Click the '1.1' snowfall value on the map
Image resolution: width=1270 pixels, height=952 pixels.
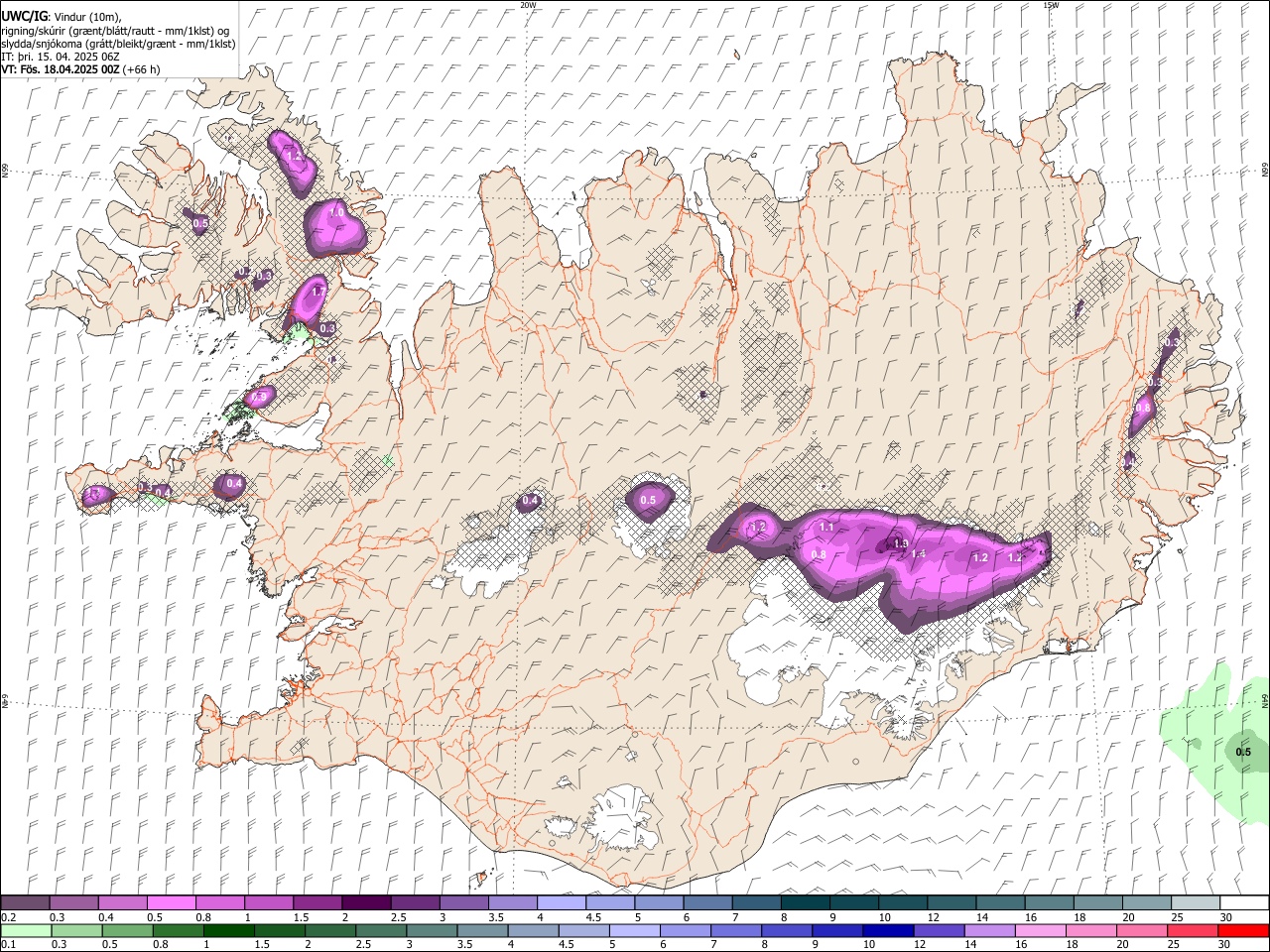826,528
